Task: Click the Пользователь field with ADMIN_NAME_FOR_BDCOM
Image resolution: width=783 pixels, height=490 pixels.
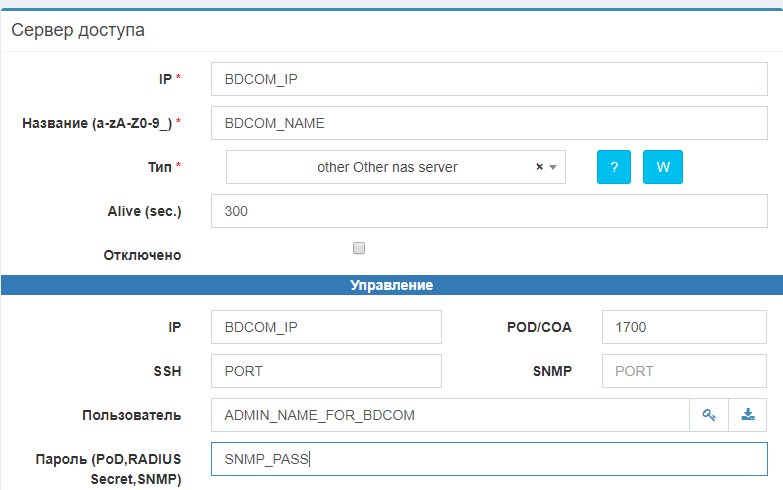Action: point(450,415)
